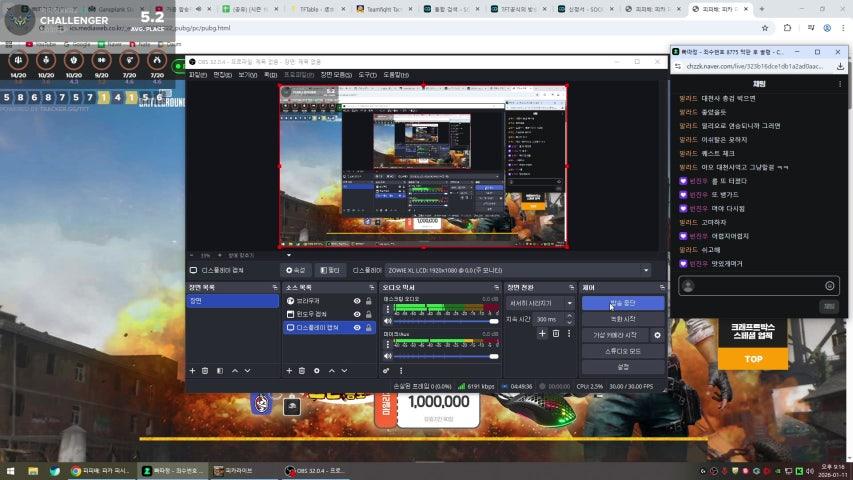
Task: Open advanced audio properties gear in the mixer
Action: pyautogui.click(x=386, y=370)
